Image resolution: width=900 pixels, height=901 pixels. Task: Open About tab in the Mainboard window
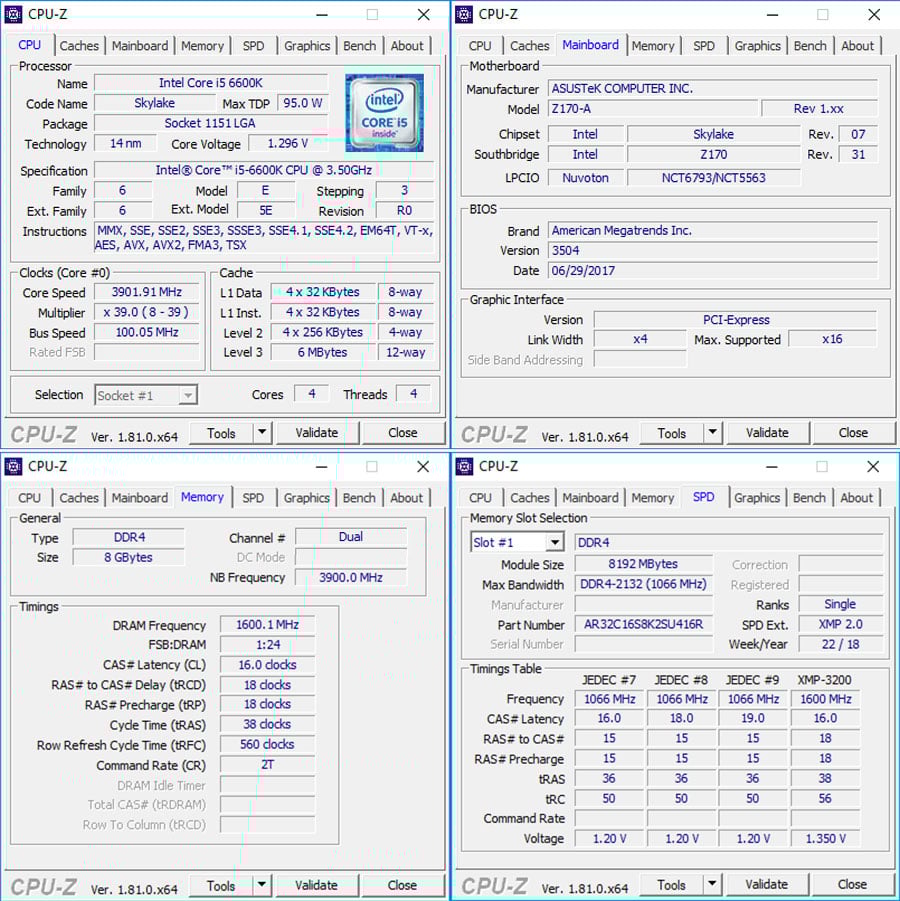coord(857,46)
